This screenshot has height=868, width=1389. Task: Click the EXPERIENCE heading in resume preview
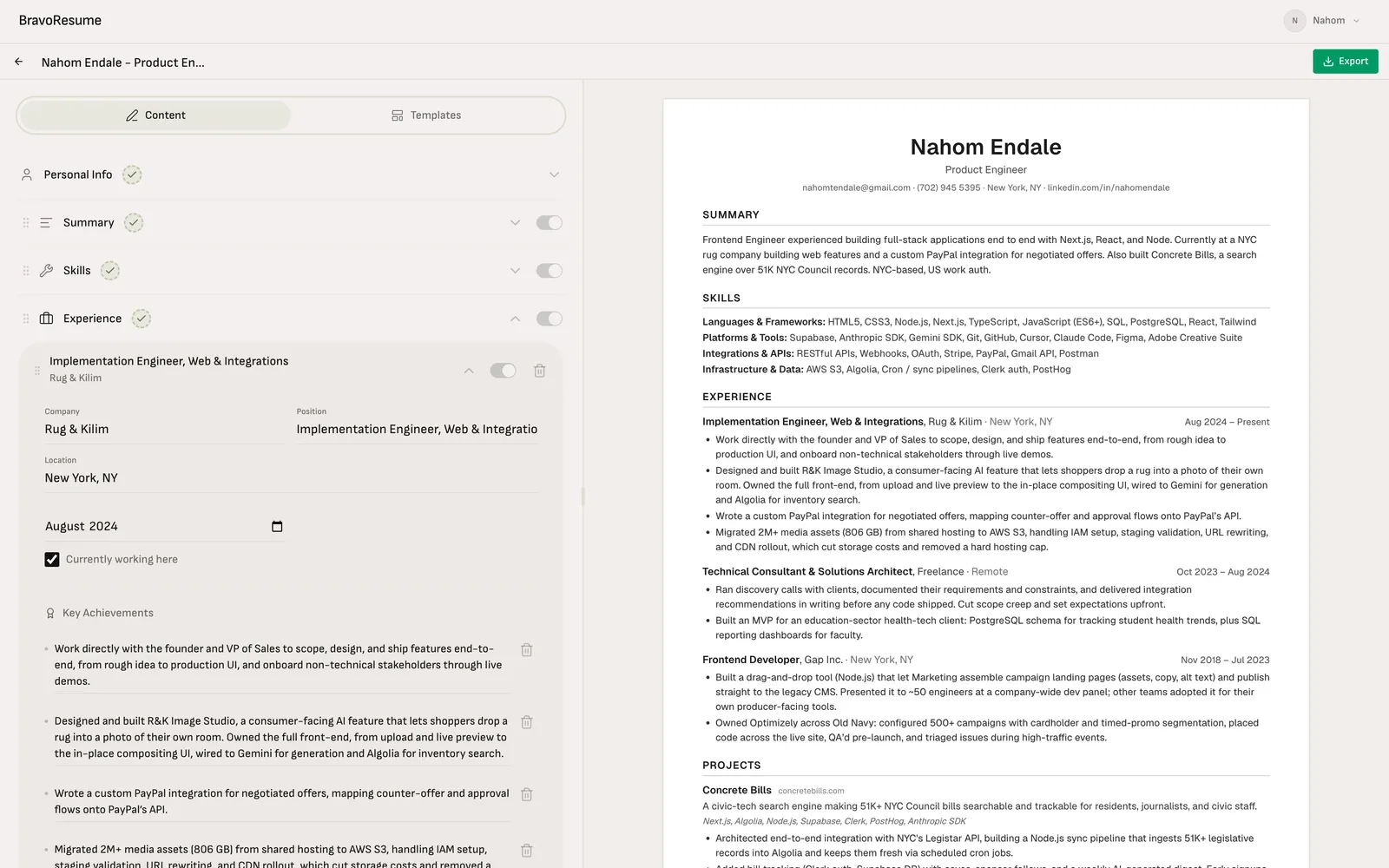[x=737, y=397]
